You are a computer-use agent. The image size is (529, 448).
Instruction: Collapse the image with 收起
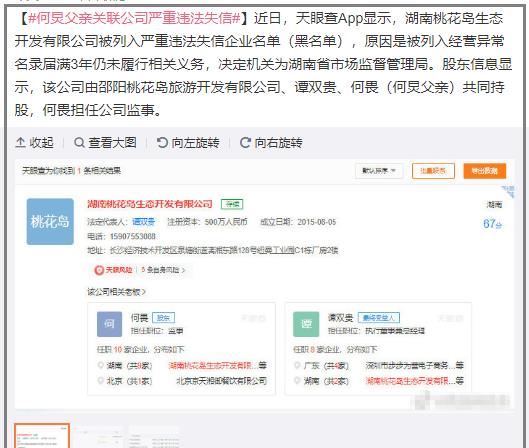click(x=34, y=143)
